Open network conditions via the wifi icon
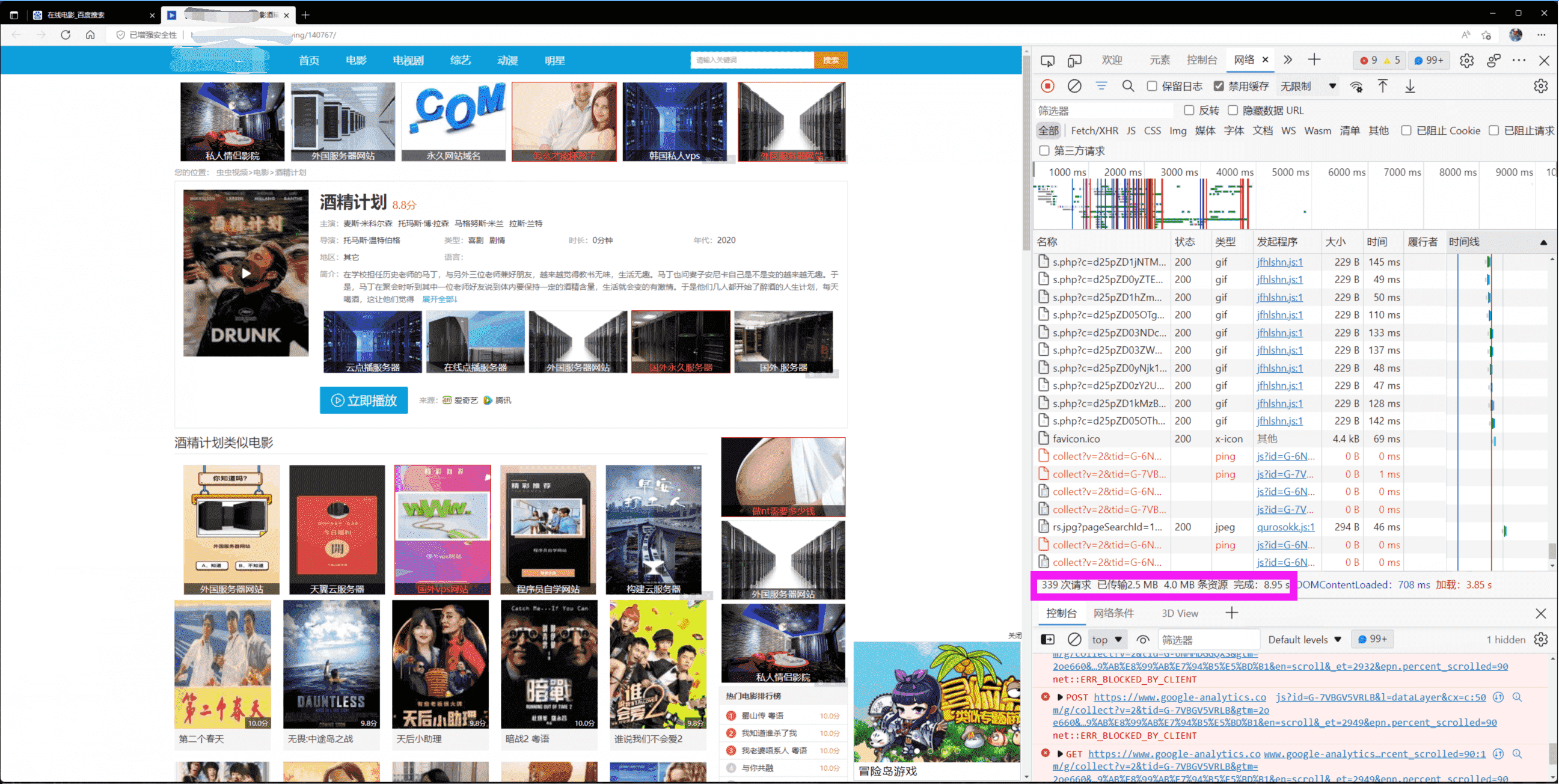 coord(1356,87)
